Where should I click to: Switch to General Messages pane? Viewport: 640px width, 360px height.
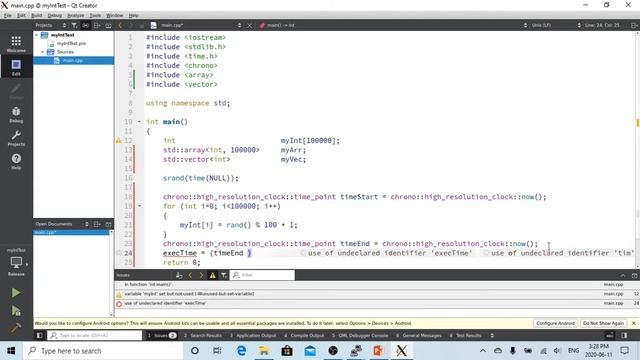coord(419,336)
